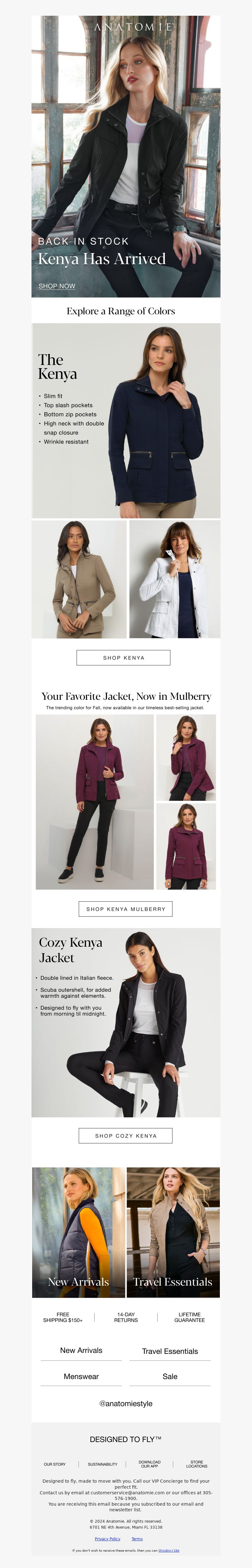Open the large mulberry jacket photo
Viewport: 252px width, 1568px height.
[94, 802]
